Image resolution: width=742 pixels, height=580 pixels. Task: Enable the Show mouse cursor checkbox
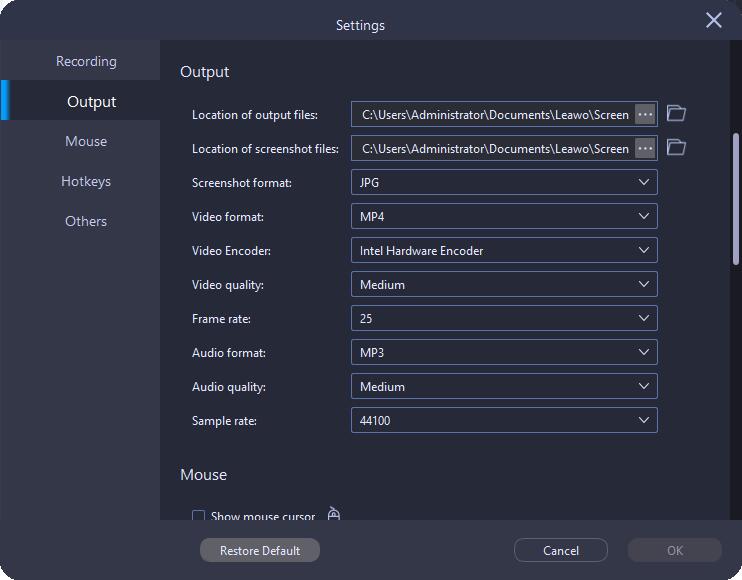tap(199, 516)
